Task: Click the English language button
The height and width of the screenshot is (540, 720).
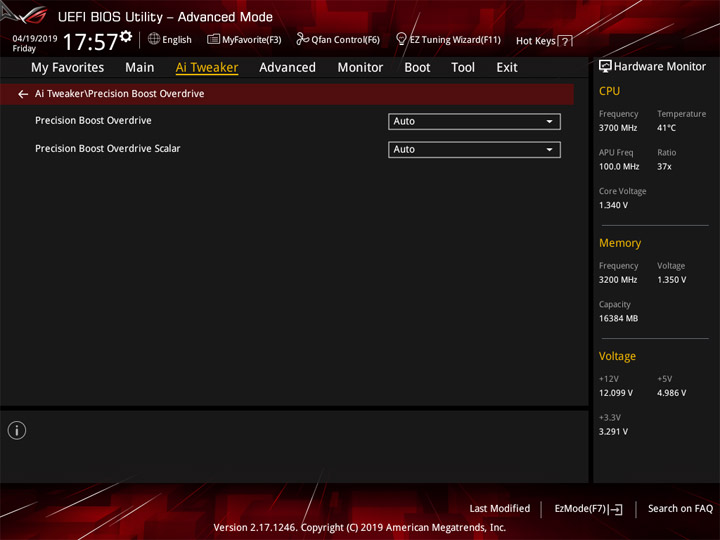Action: coord(177,39)
